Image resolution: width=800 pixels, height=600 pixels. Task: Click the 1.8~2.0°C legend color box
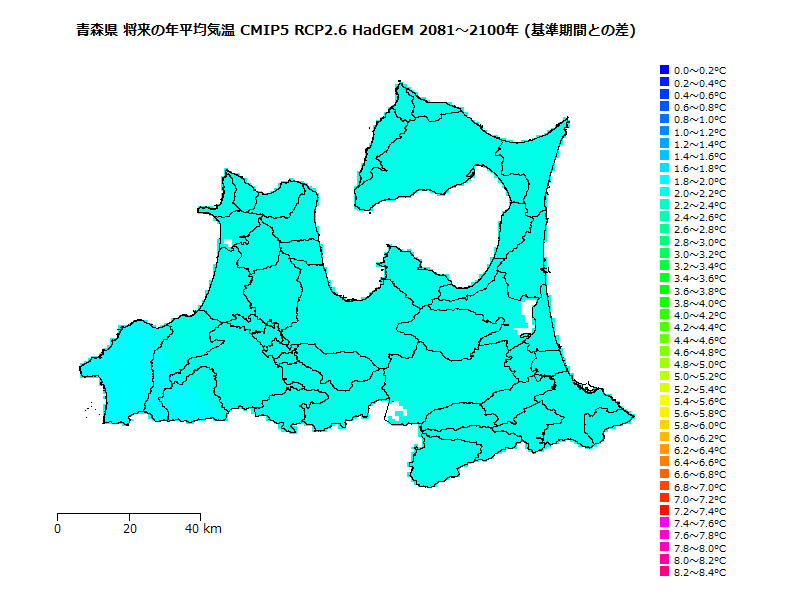click(x=664, y=181)
